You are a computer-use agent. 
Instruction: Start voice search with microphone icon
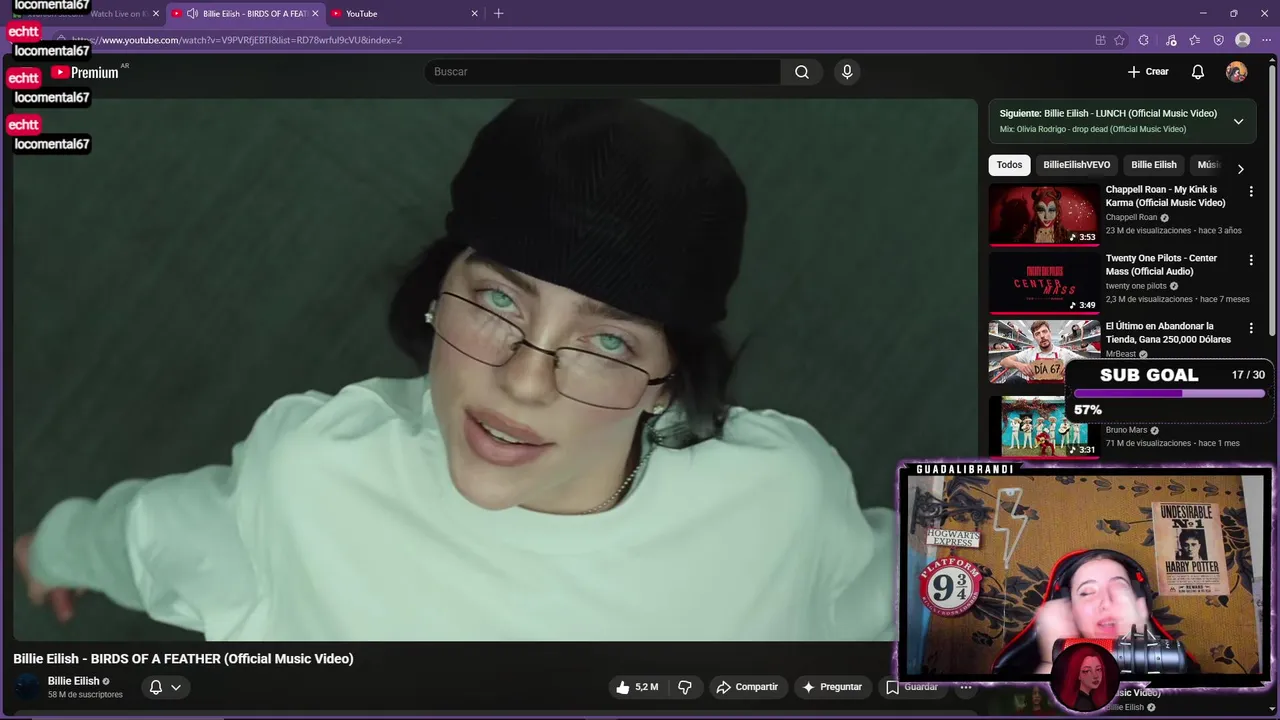[x=847, y=72]
